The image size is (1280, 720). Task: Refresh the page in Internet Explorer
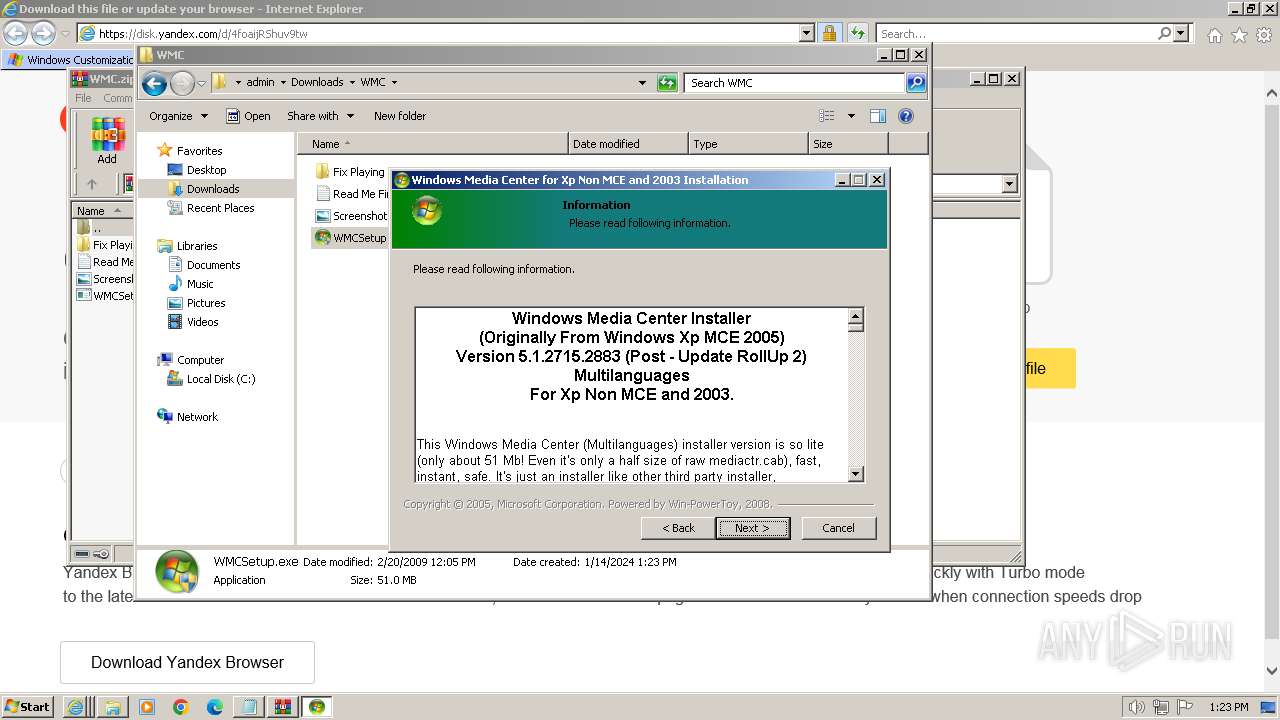click(857, 33)
